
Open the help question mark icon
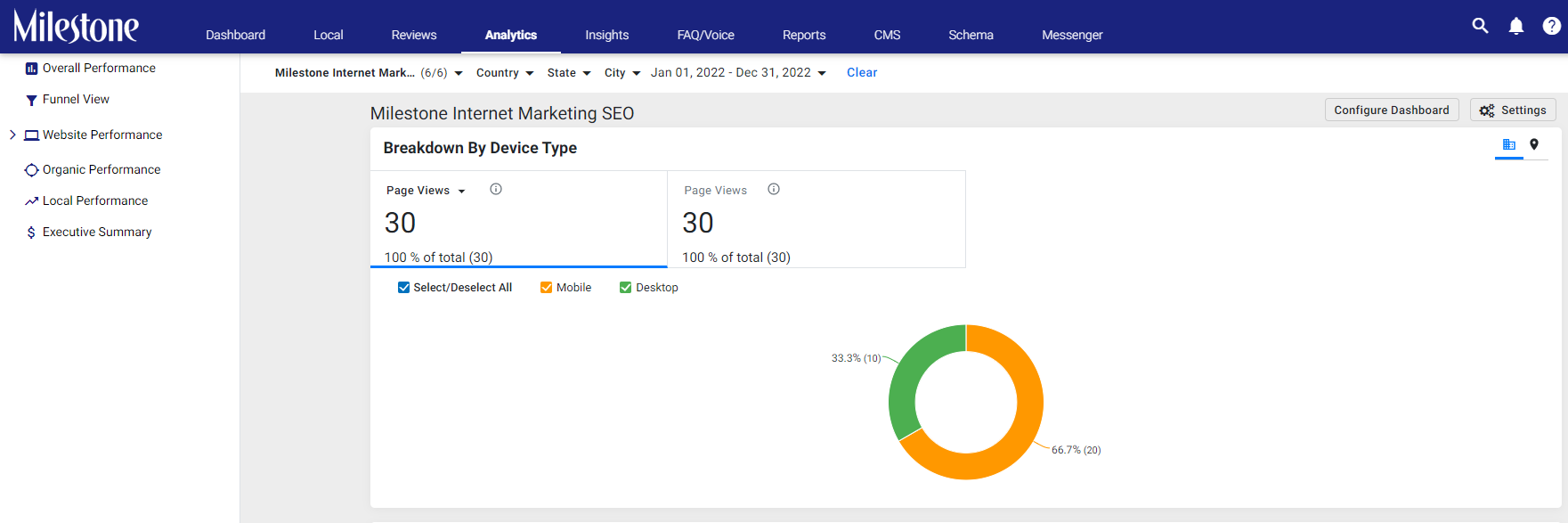tap(1551, 26)
